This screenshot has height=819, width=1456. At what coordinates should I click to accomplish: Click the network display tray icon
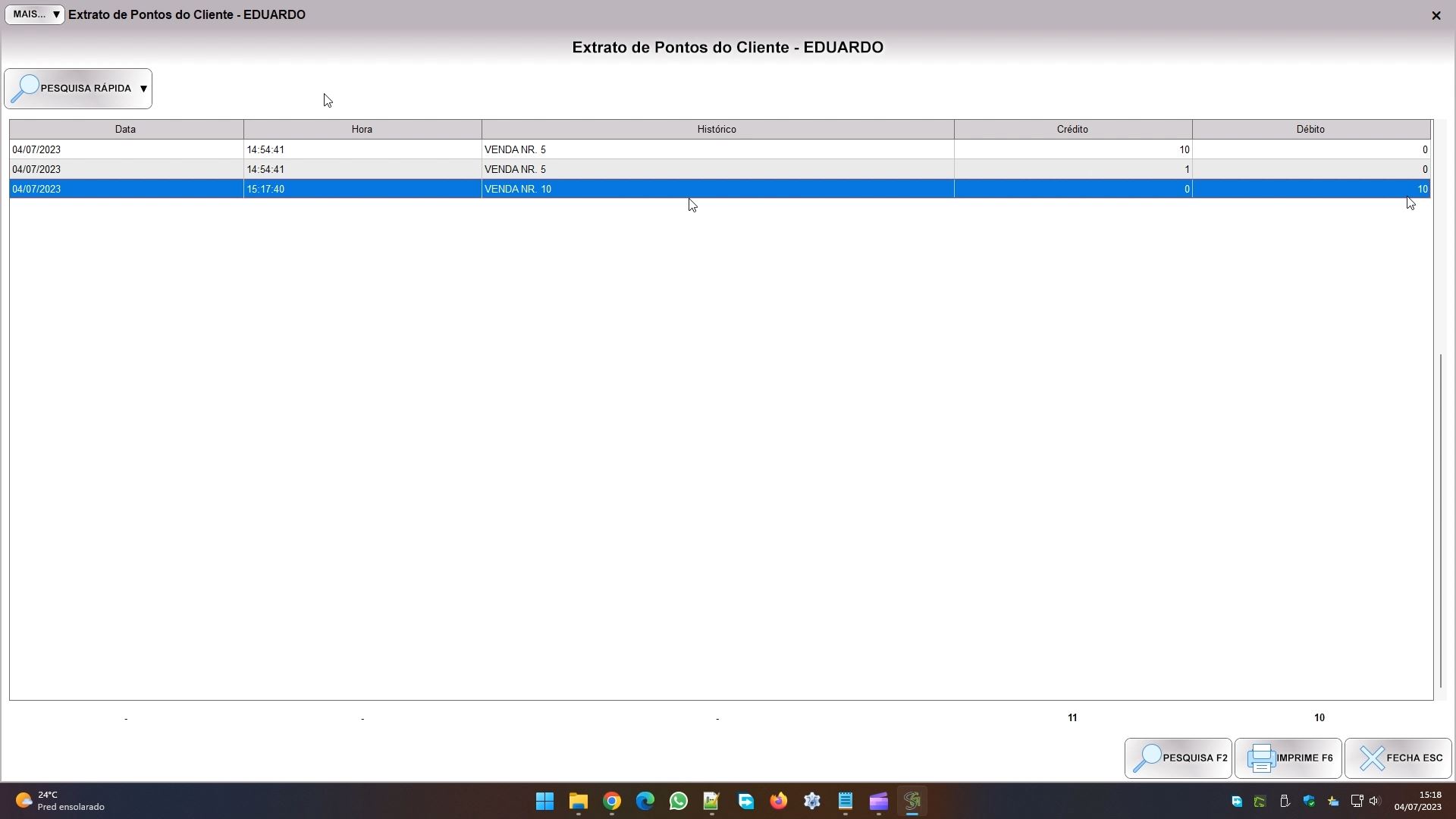click(x=1357, y=802)
